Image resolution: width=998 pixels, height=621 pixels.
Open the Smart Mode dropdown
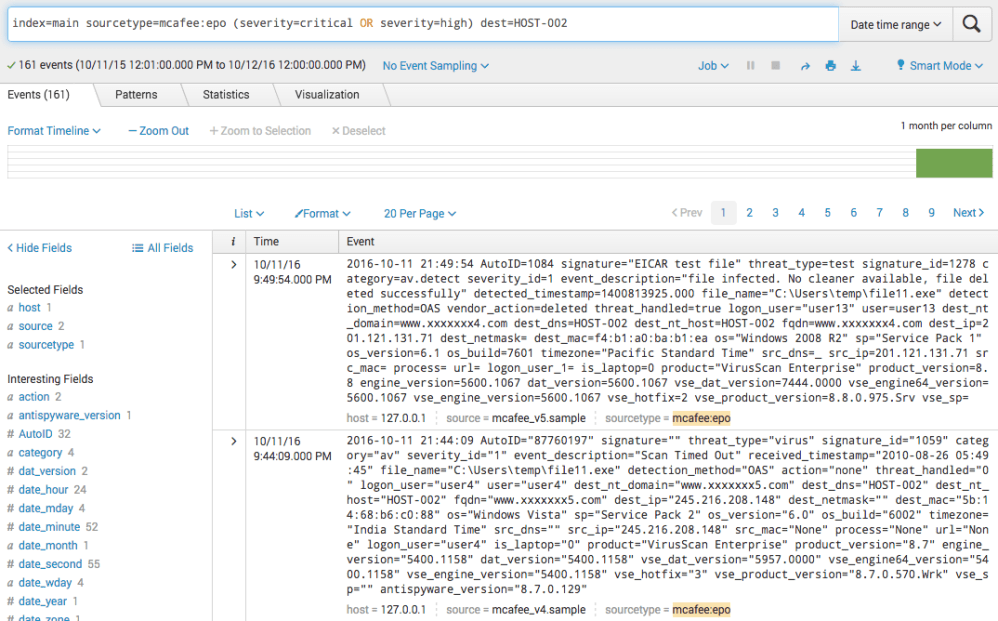coord(939,66)
